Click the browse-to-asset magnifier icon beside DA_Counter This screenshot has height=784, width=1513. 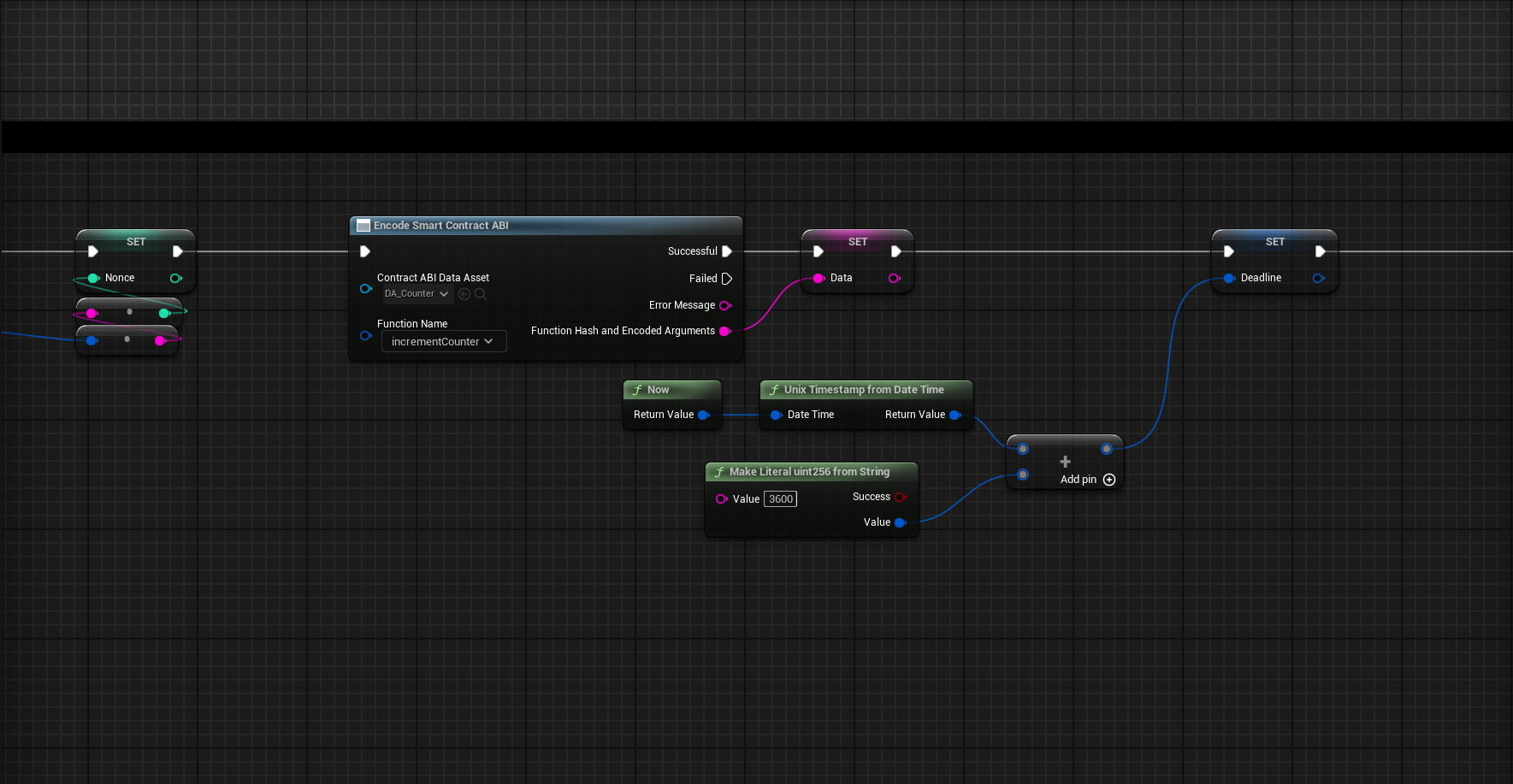(x=481, y=294)
